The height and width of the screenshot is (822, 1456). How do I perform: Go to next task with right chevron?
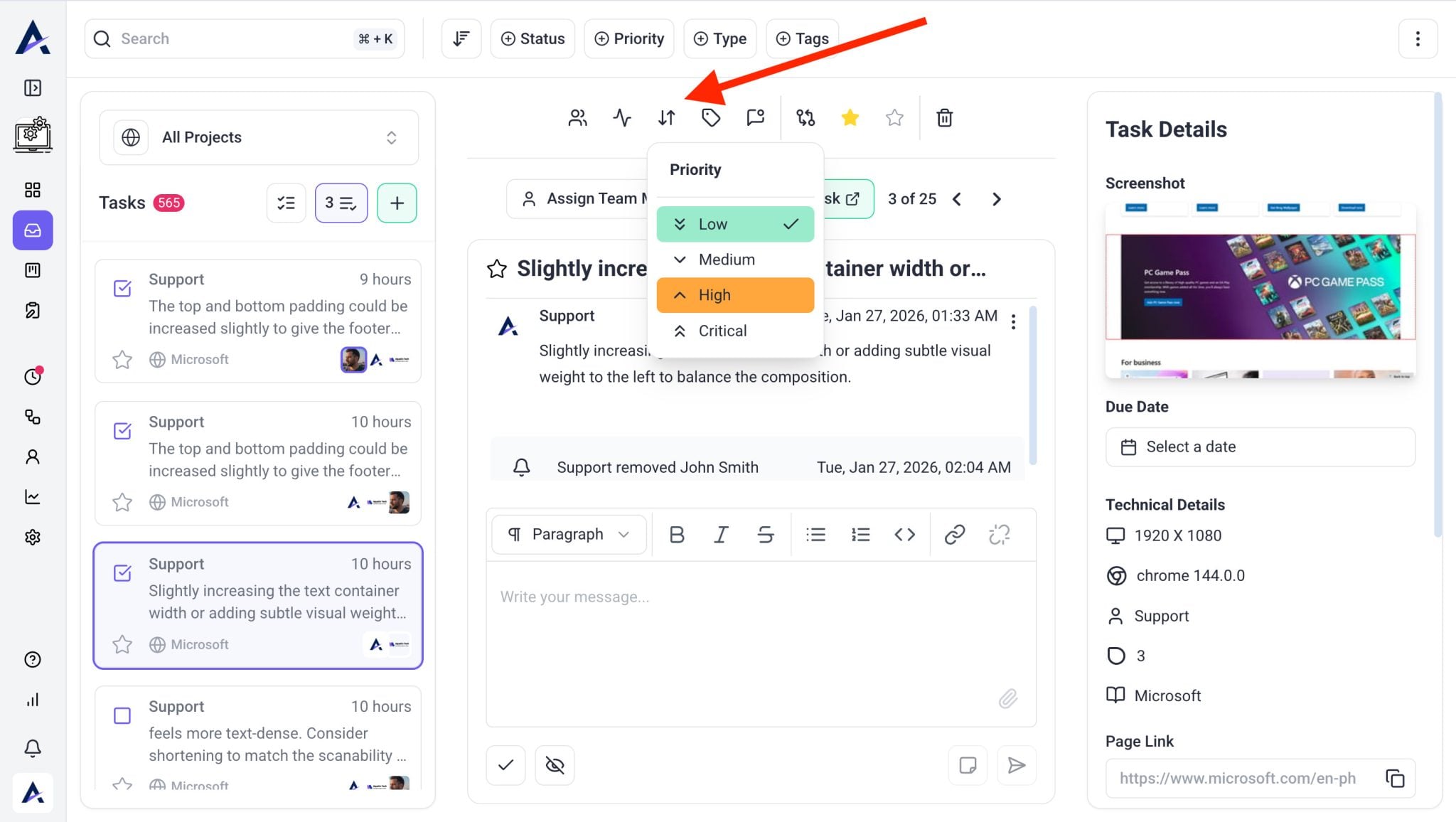[x=997, y=199]
